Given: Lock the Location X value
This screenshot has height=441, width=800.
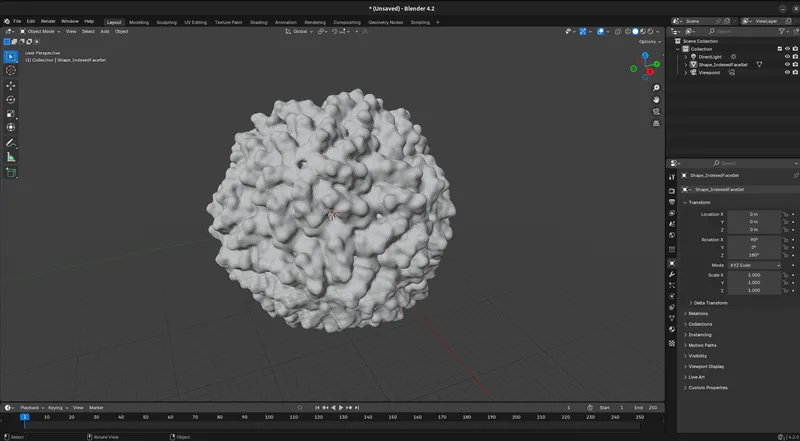Looking at the screenshot, I should click(786, 214).
